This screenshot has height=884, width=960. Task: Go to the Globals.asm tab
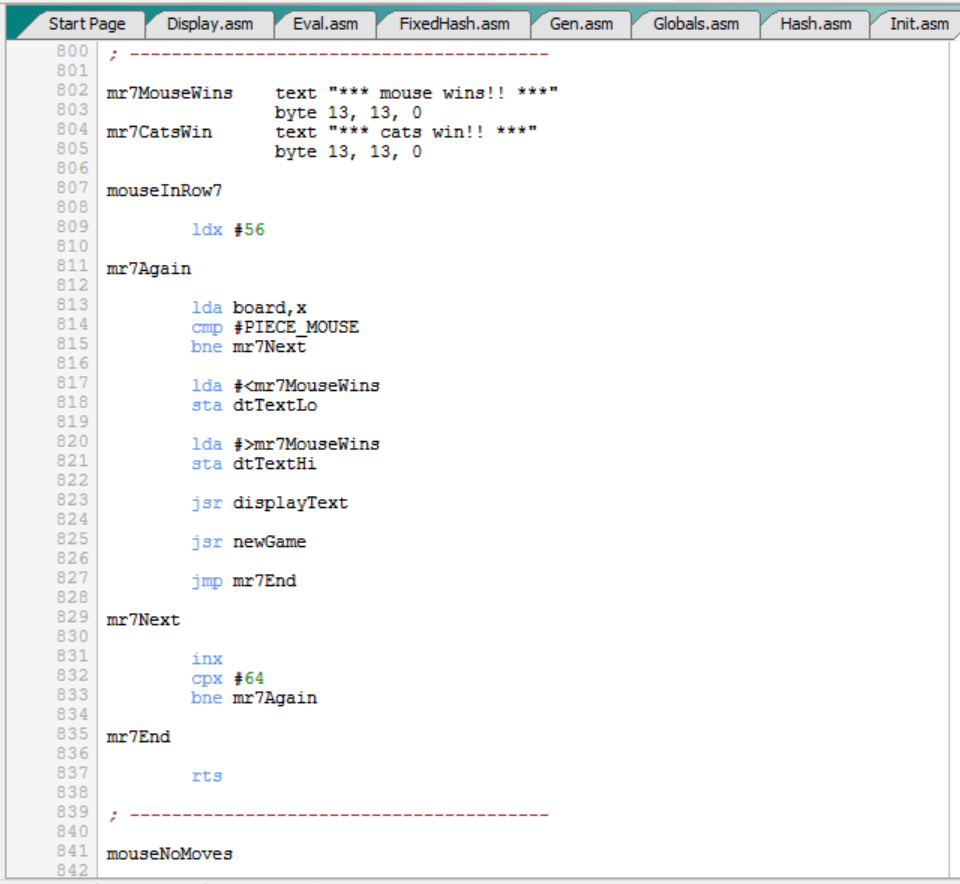696,23
